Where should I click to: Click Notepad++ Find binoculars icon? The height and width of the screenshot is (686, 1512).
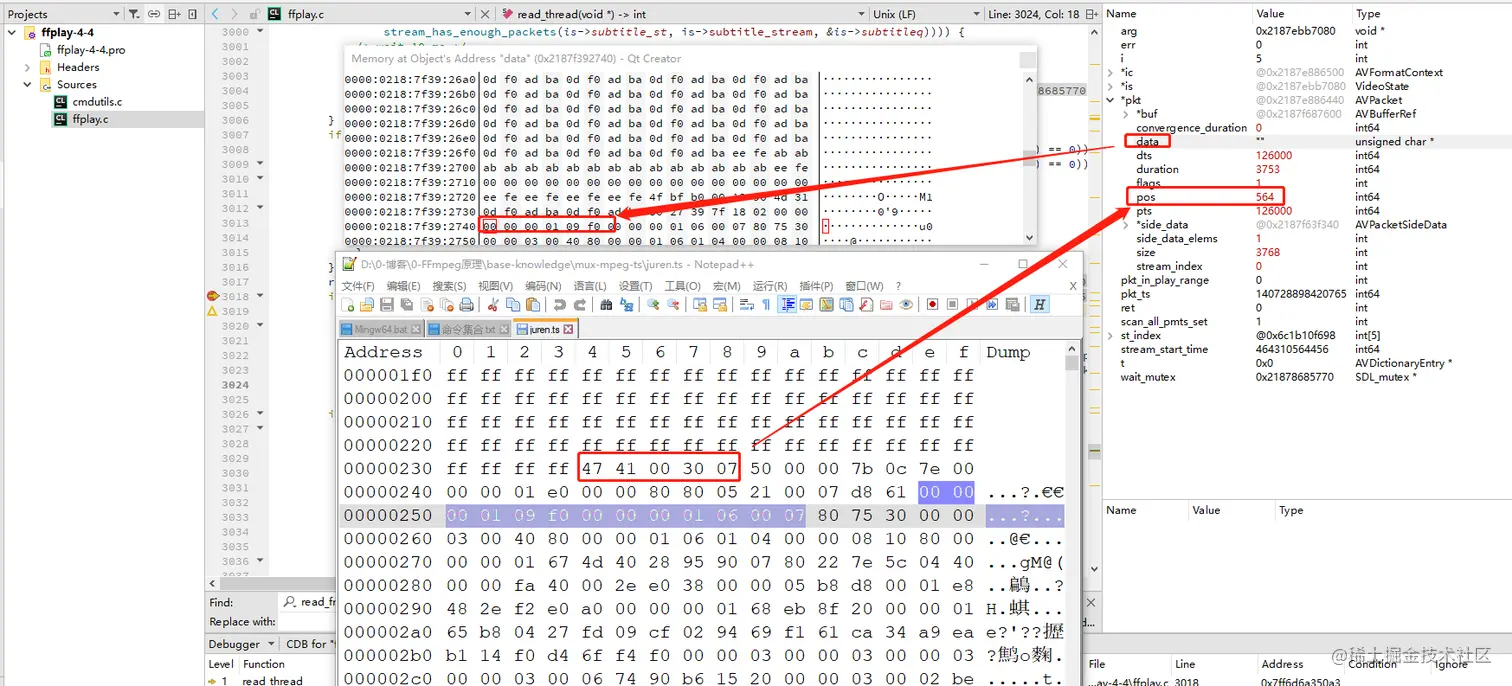[606, 305]
